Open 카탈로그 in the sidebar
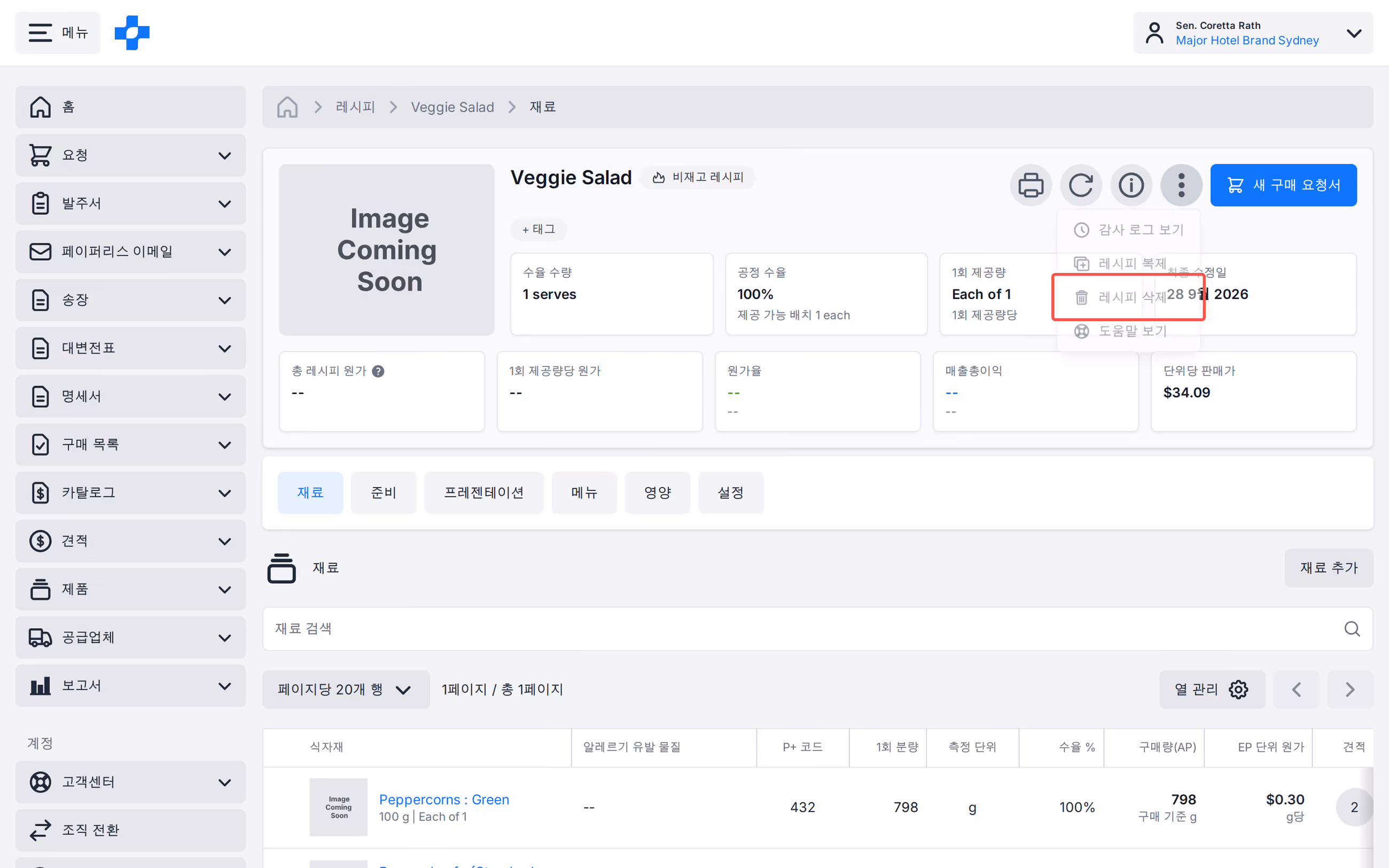 coord(130,492)
